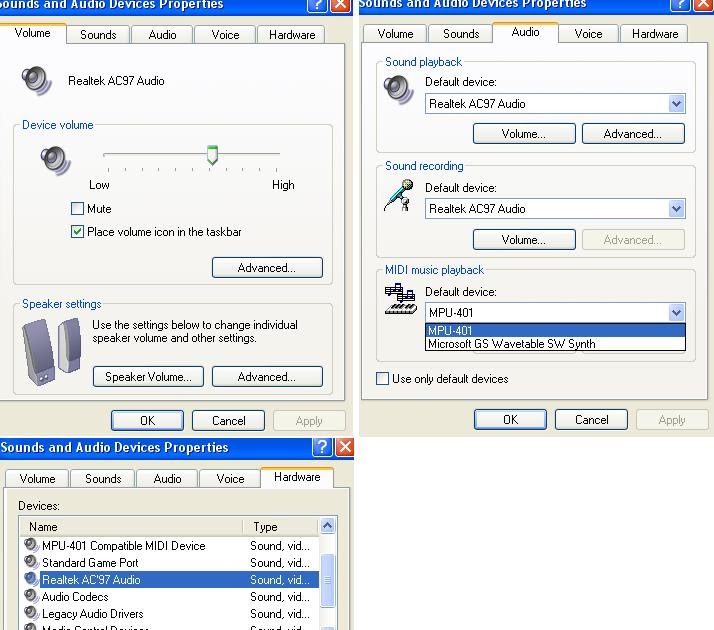Select the Realtek AC'97 Audio row
The width and height of the screenshot is (714, 630).
click(169, 579)
